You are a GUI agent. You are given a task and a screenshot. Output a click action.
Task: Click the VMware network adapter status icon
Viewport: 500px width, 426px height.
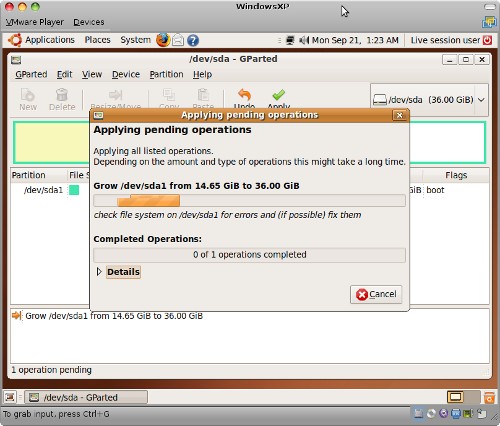pos(456,414)
